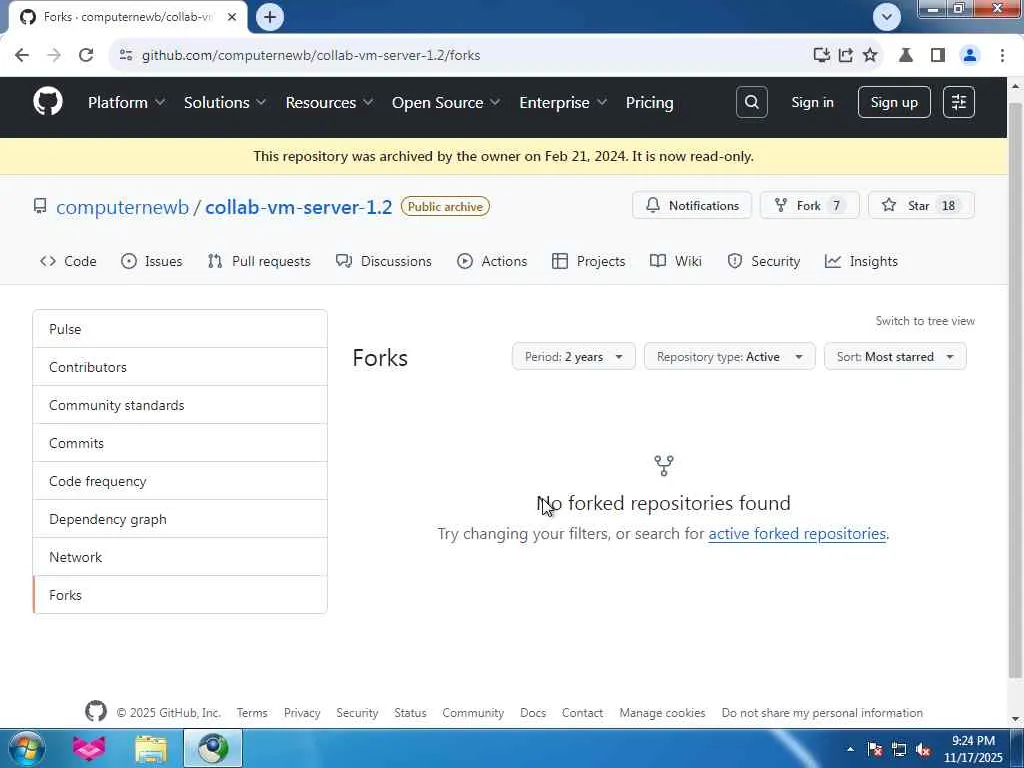
Task: Open the Pull requests tab
Action: 259,261
